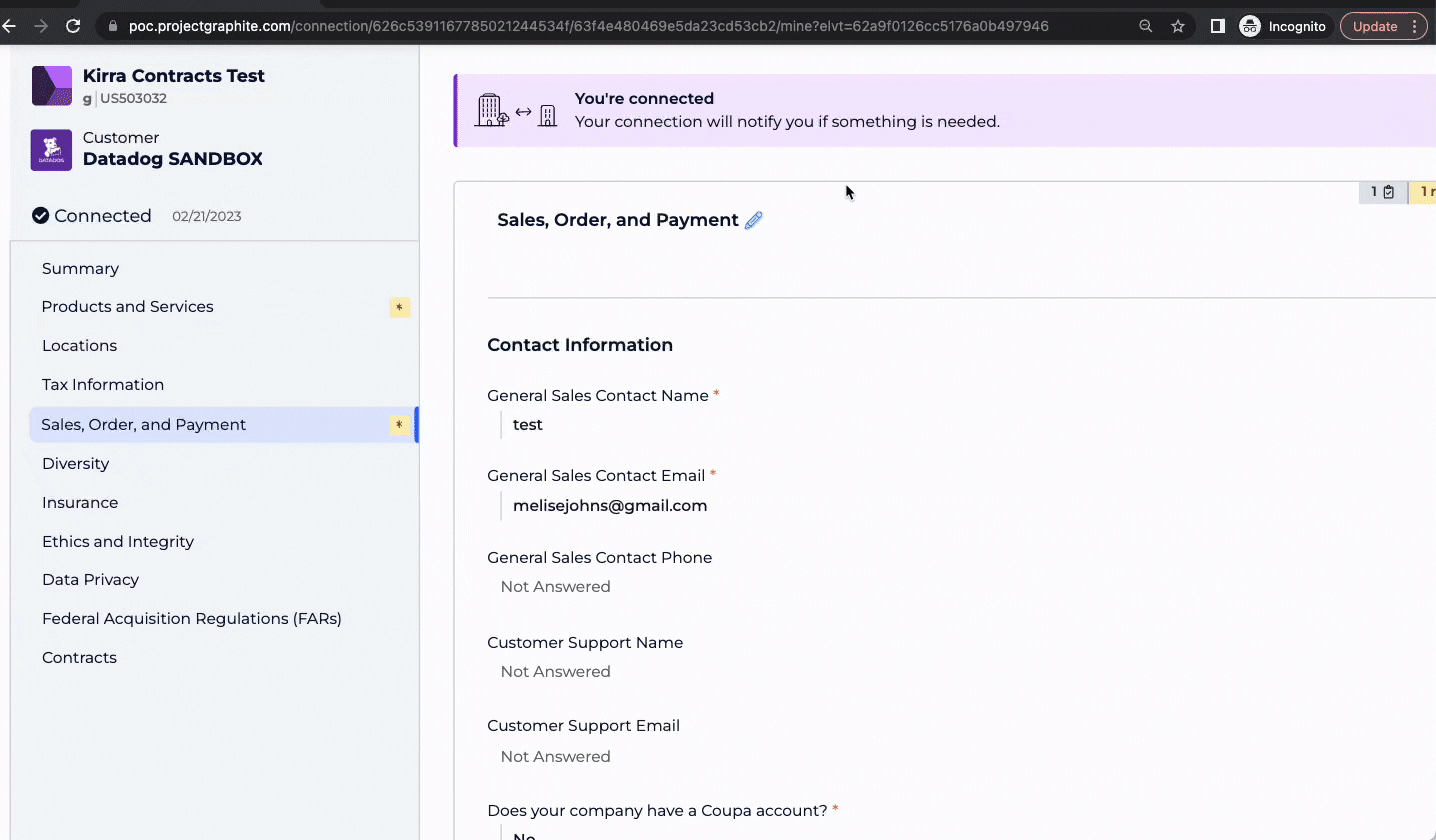Screen dimensions: 1436x840
Task: Click the melisejohns@gmail.com email value
Action: point(610,506)
